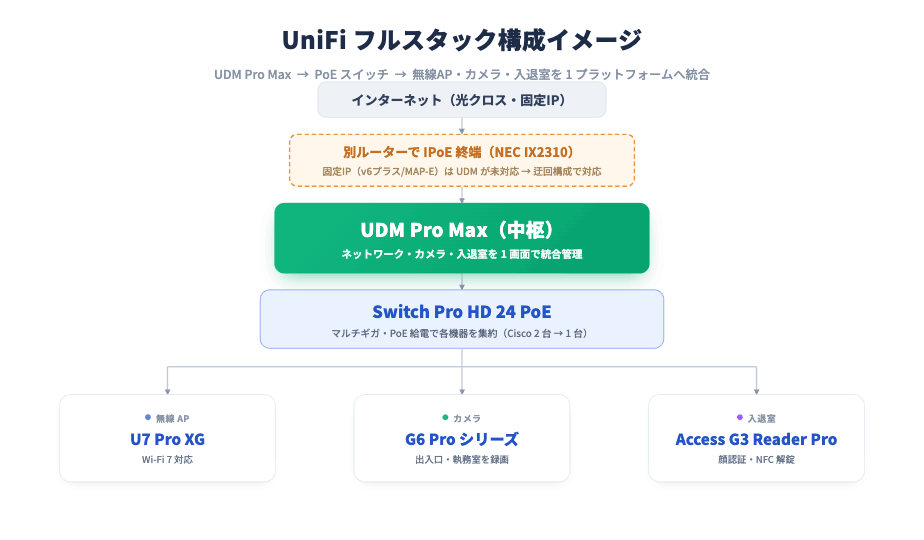This screenshot has height=540, width=924.
Task: Select the インターネット(光クロス・固定IP) box
Action: coord(462,100)
